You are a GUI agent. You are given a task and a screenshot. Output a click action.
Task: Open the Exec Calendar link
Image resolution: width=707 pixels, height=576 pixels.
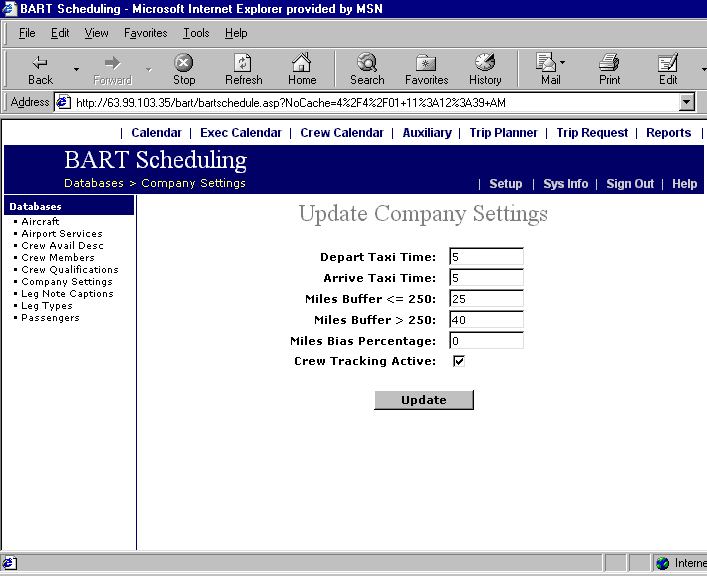(240, 133)
